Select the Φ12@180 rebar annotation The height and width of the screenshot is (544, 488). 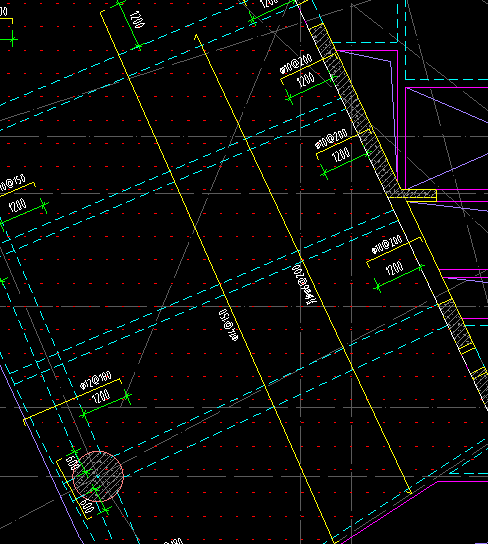(96, 380)
